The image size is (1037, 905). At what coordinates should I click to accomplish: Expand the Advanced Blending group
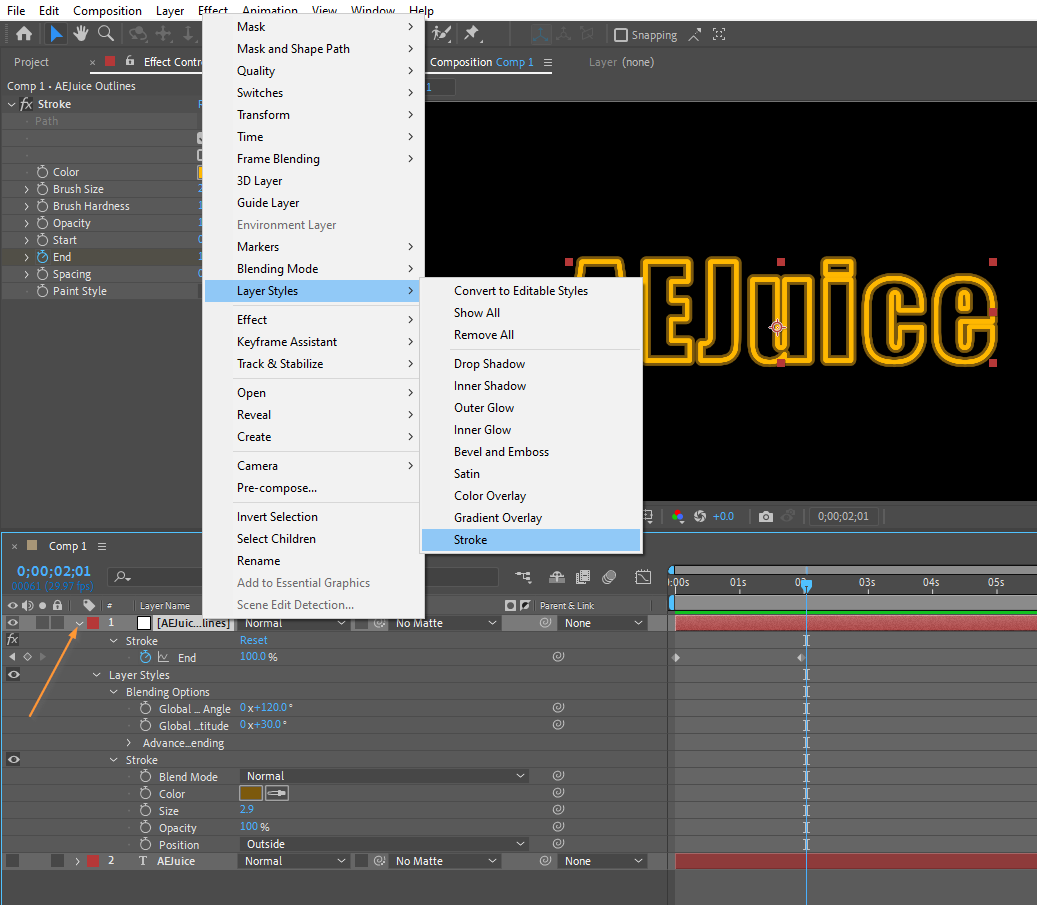pos(129,743)
